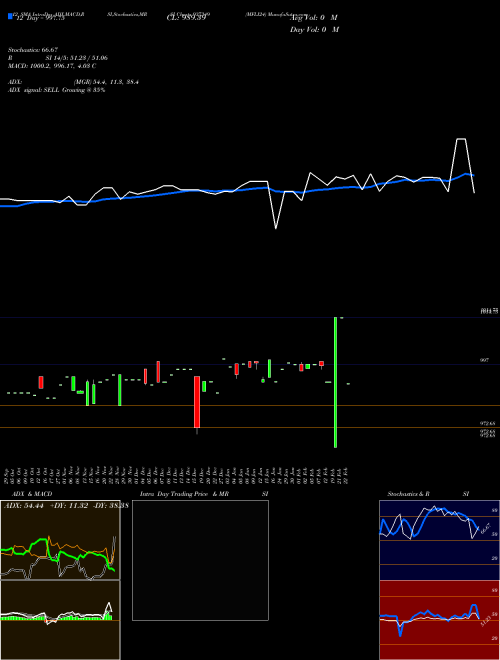The width and height of the screenshot is (500, 660).
Task: Select the 'Avg Vol: 0 M' readout
Action: pyautogui.click(x=314, y=18)
